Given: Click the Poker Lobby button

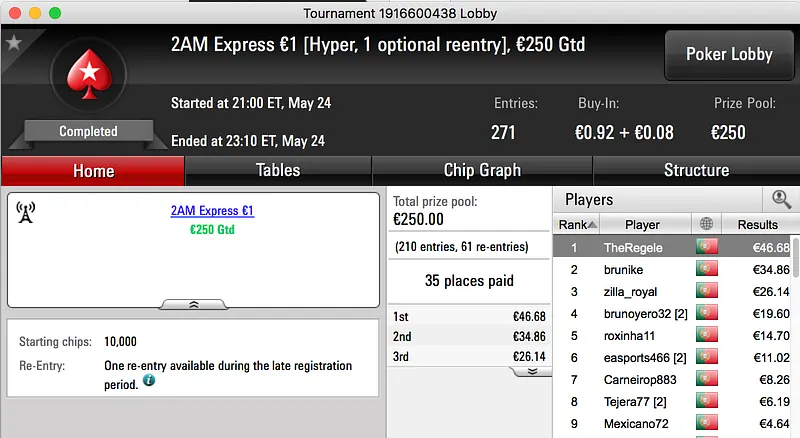Looking at the screenshot, I should (x=729, y=54).
